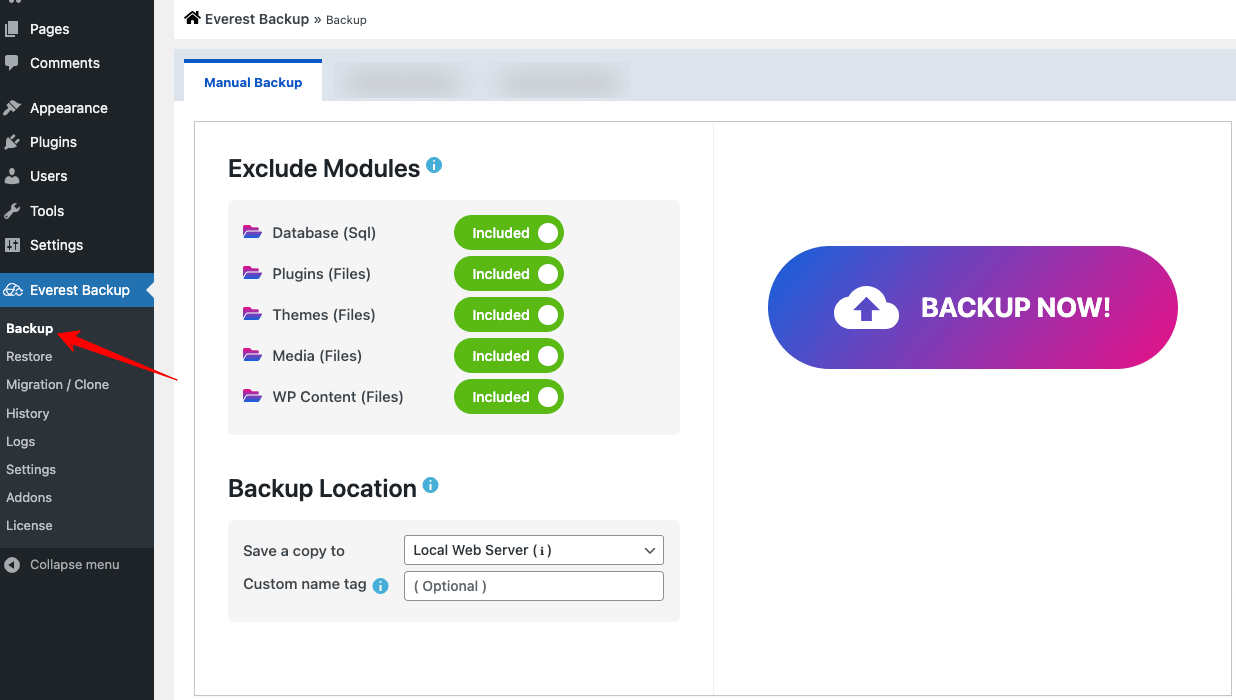Toggle Media (Files) Included switch
The height and width of the screenshot is (700, 1236).
point(509,356)
